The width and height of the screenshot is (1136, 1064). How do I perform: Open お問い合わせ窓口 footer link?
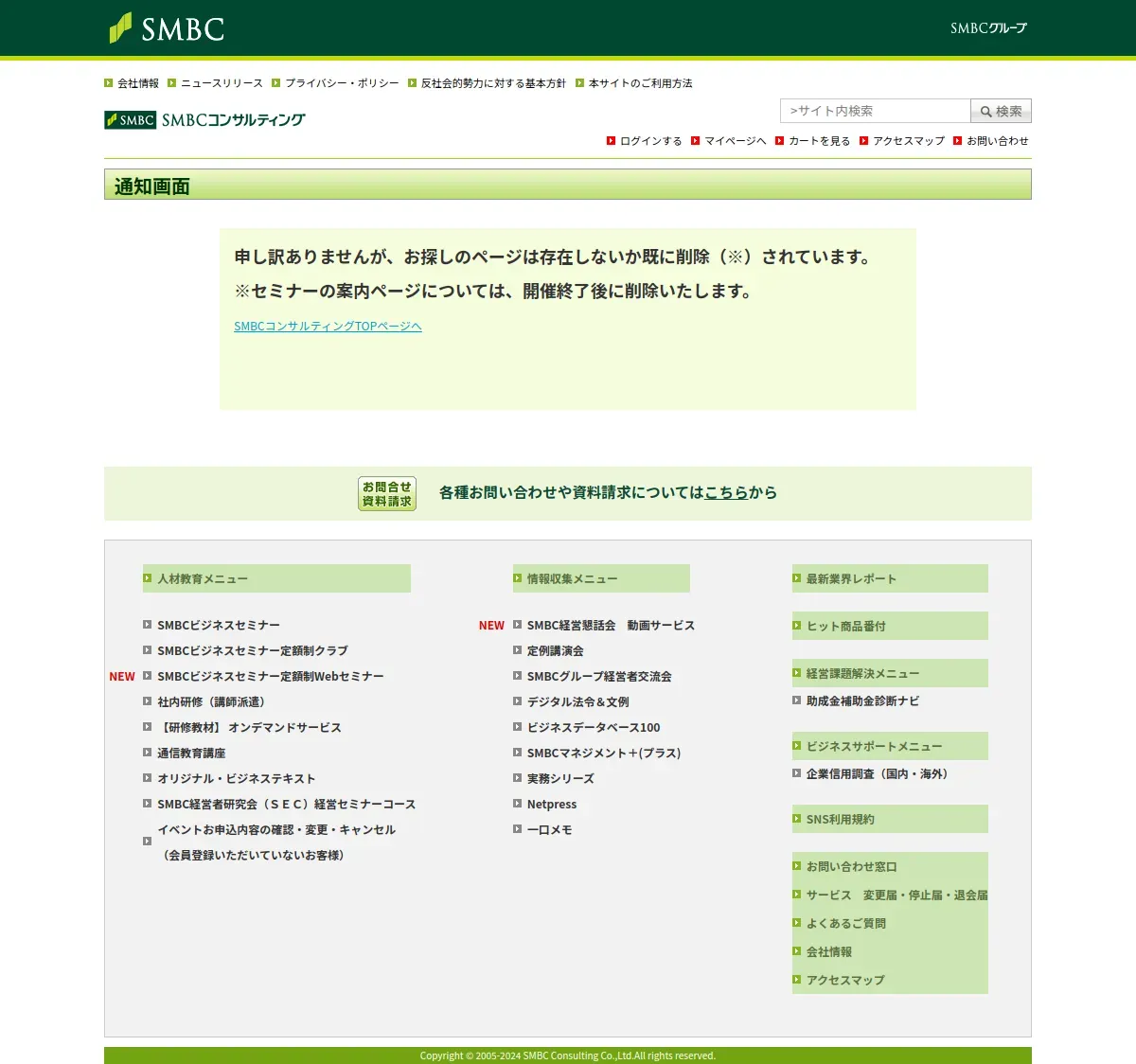coord(852,867)
